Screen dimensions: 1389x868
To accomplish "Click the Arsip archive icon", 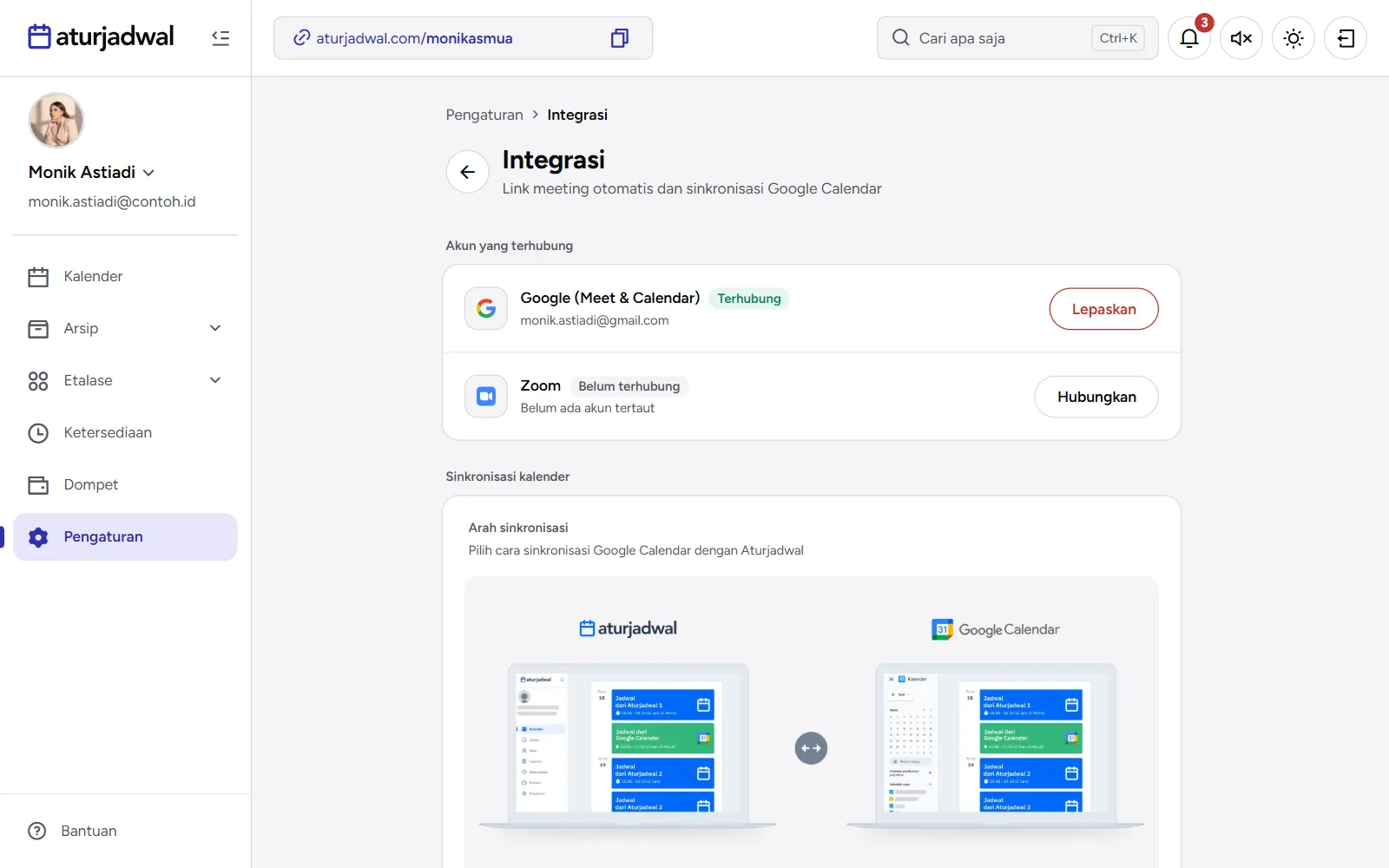I will (38, 329).
